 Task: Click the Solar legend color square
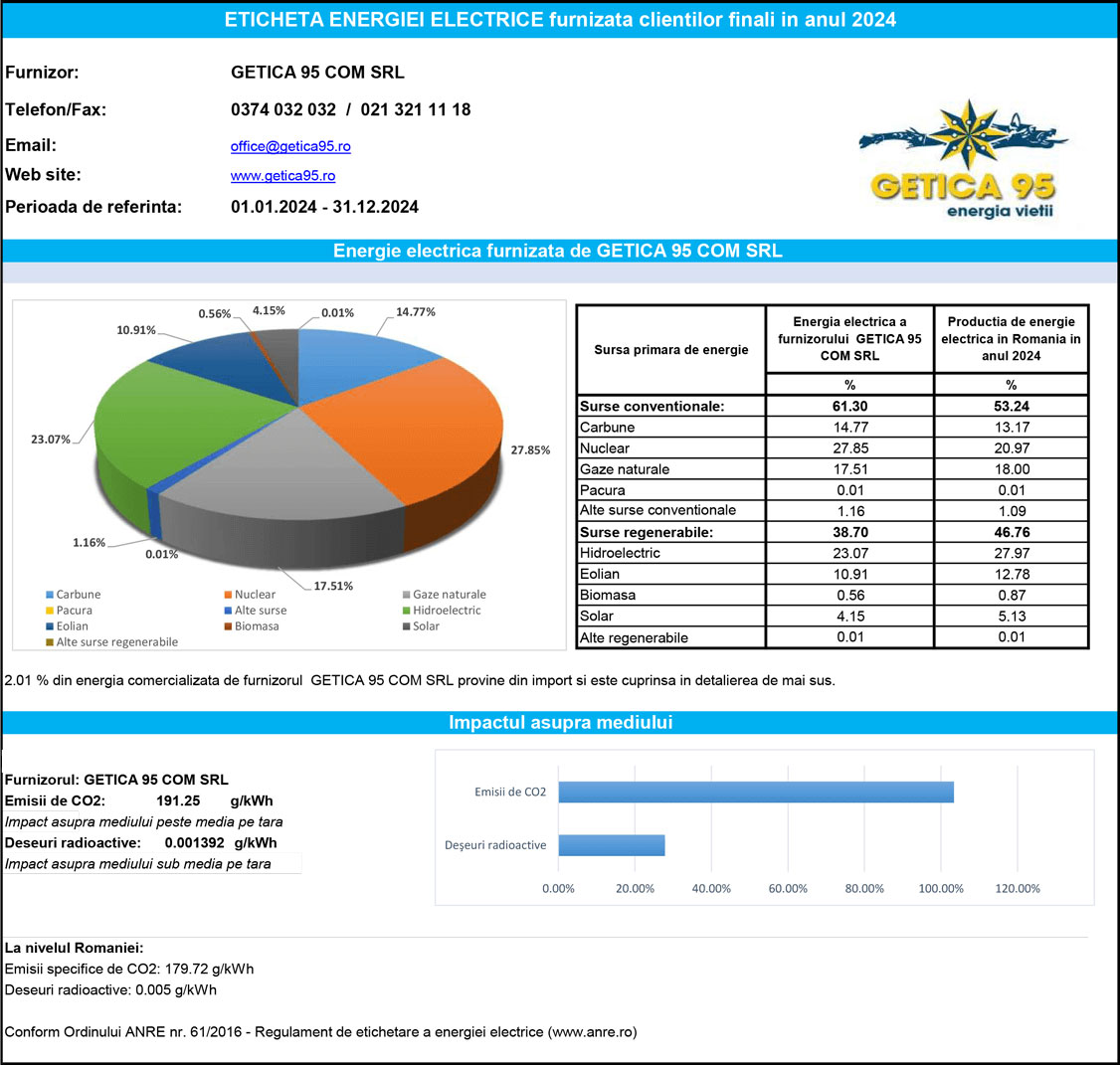[406, 626]
